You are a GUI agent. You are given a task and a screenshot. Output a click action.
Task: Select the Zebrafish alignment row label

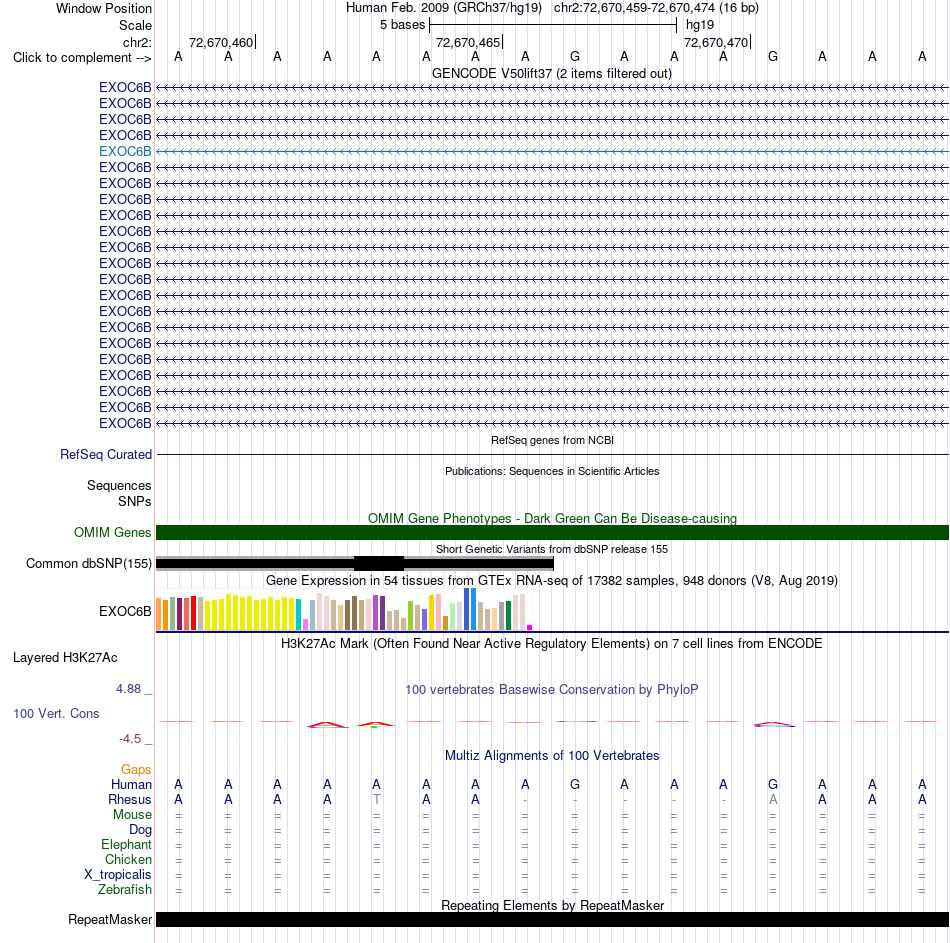pos(125,890)
